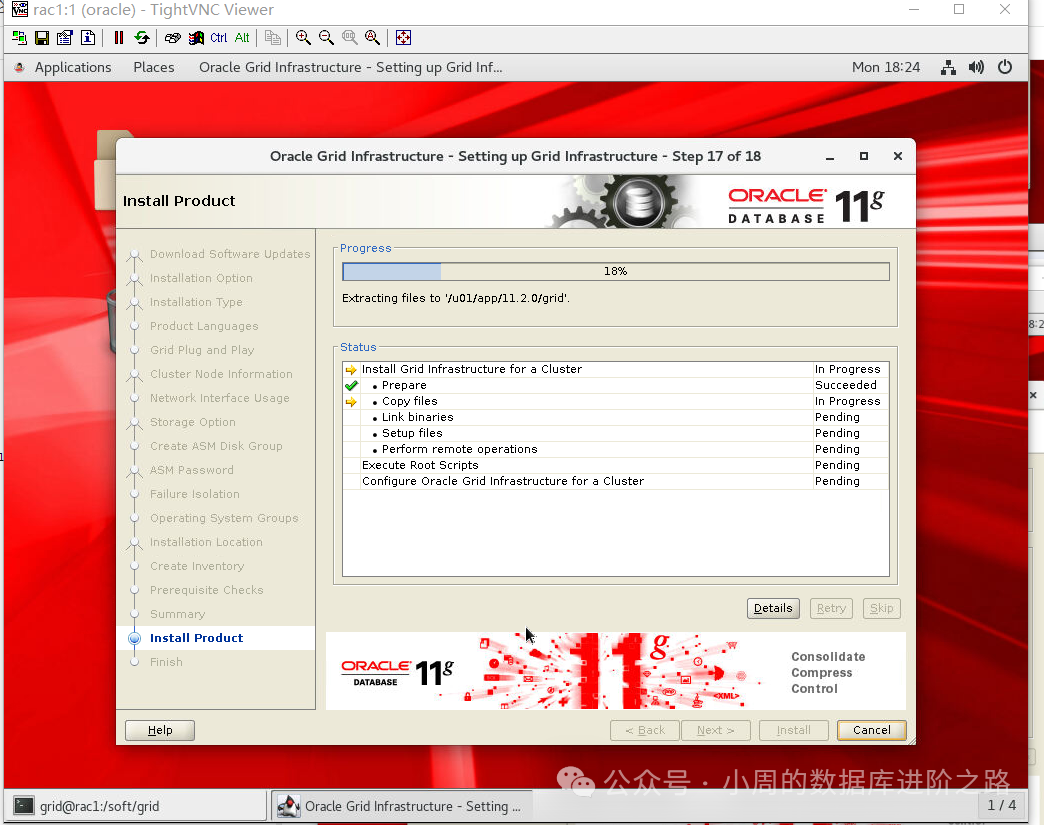The height and width of the screenshot is (825, 1044).
Task: Select the Create Inventory step
Action: point(197,566)
